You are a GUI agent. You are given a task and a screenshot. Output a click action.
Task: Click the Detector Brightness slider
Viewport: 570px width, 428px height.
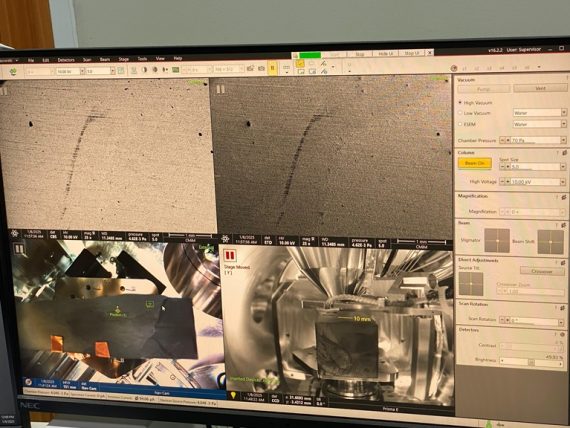pyautogui.click(x=531, y=362)
